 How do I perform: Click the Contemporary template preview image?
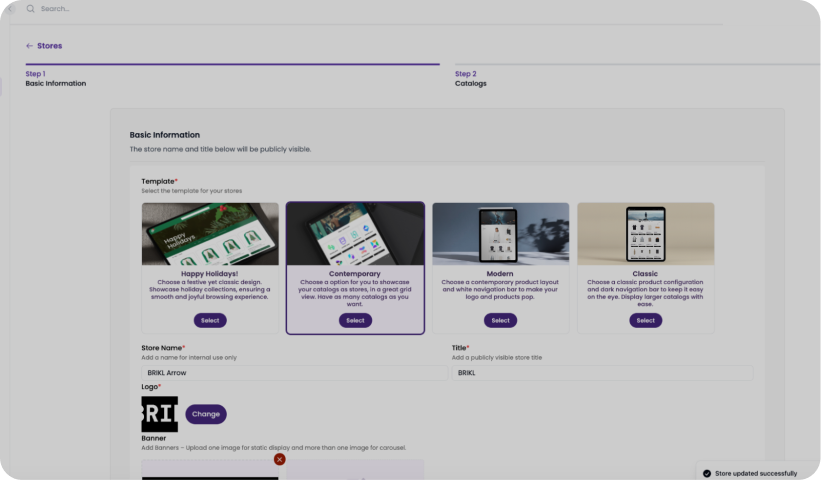355,234
